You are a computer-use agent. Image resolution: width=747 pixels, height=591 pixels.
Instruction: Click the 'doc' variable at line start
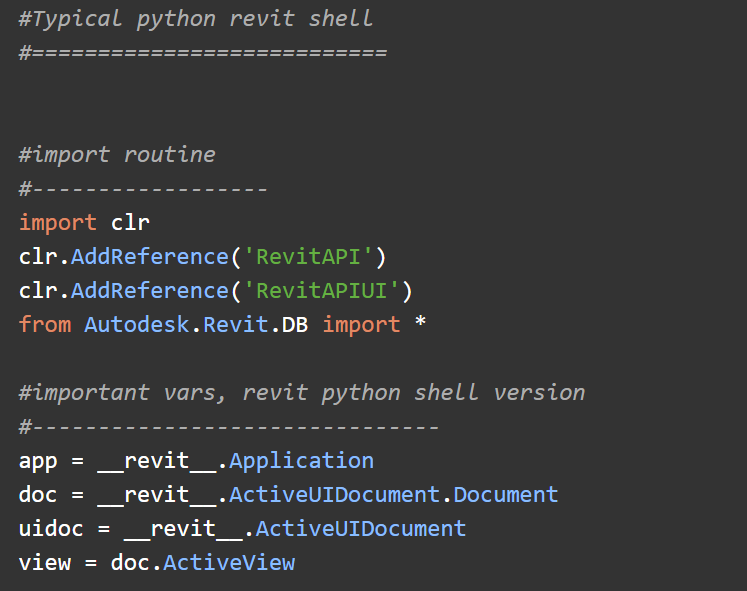[x=38, y=494]
